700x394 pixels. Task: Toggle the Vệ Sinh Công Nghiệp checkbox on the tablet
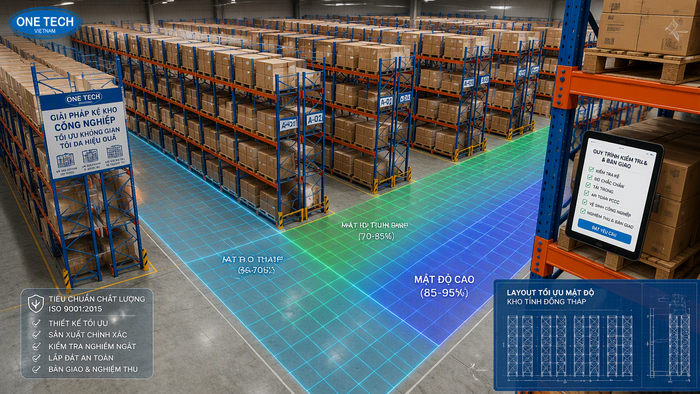[585, 202]
